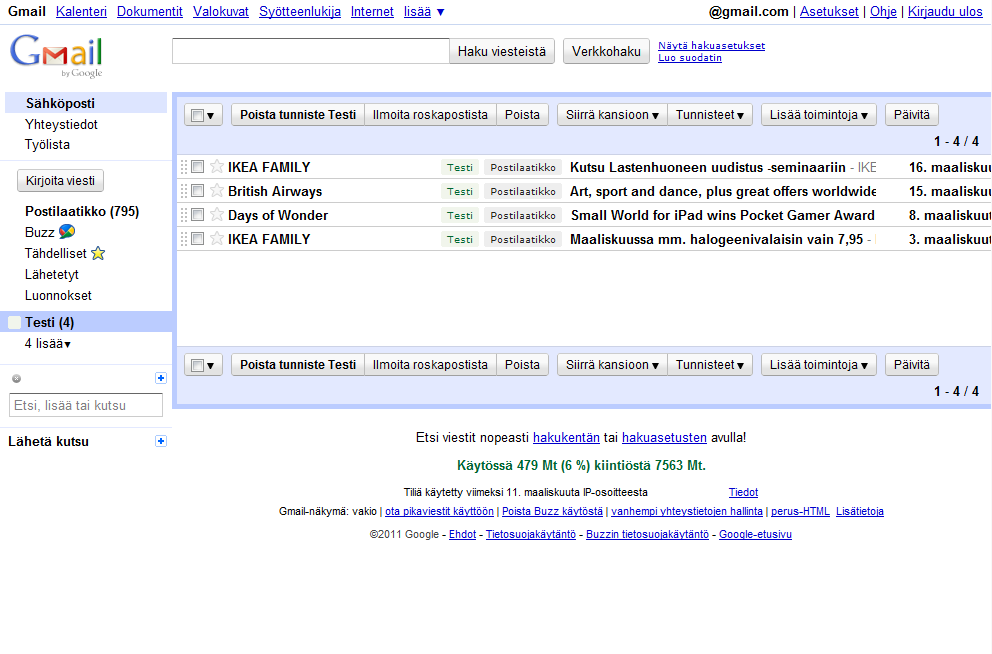Click the Etsi, lisää tai kutsu field
The image size is (992, 654).
coord(86,405)
